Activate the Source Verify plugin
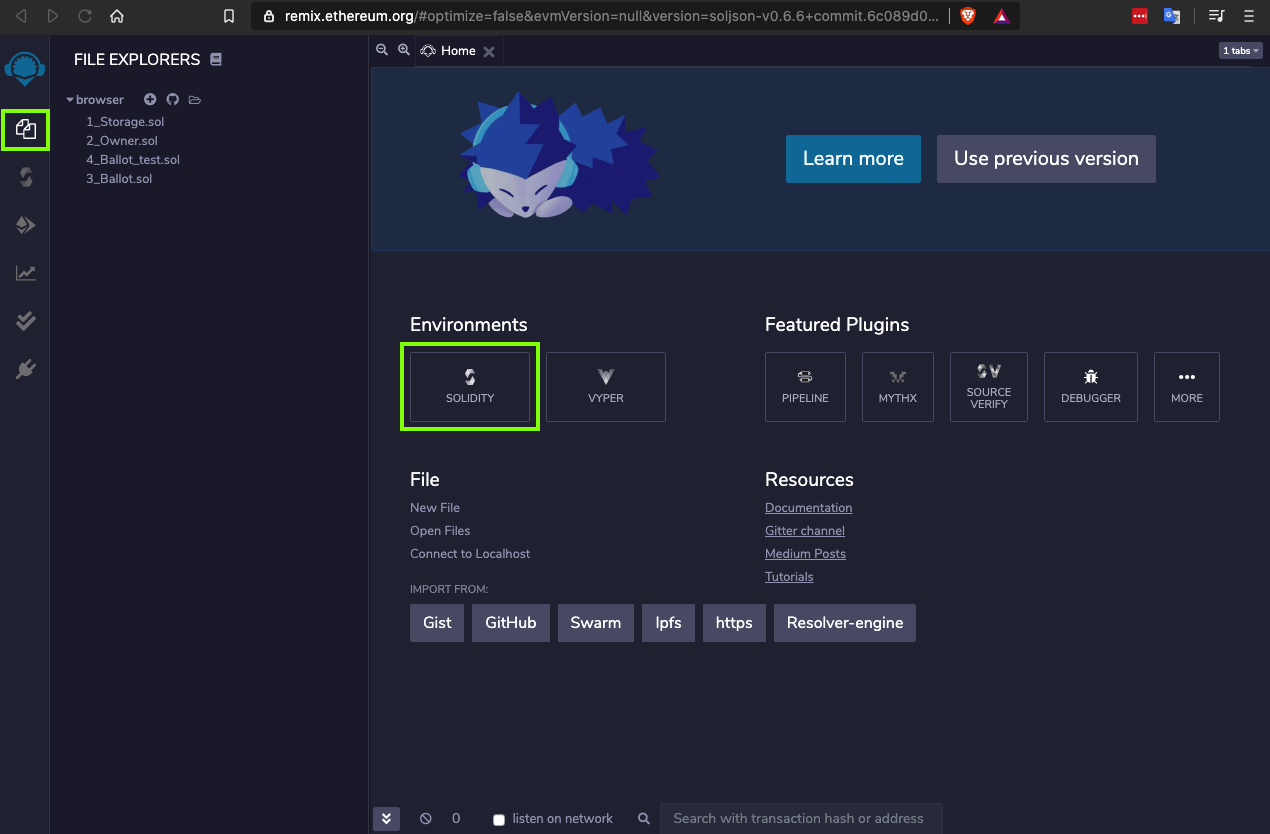1270x834 pixels. pyautogui.click(x=989, y=387)
